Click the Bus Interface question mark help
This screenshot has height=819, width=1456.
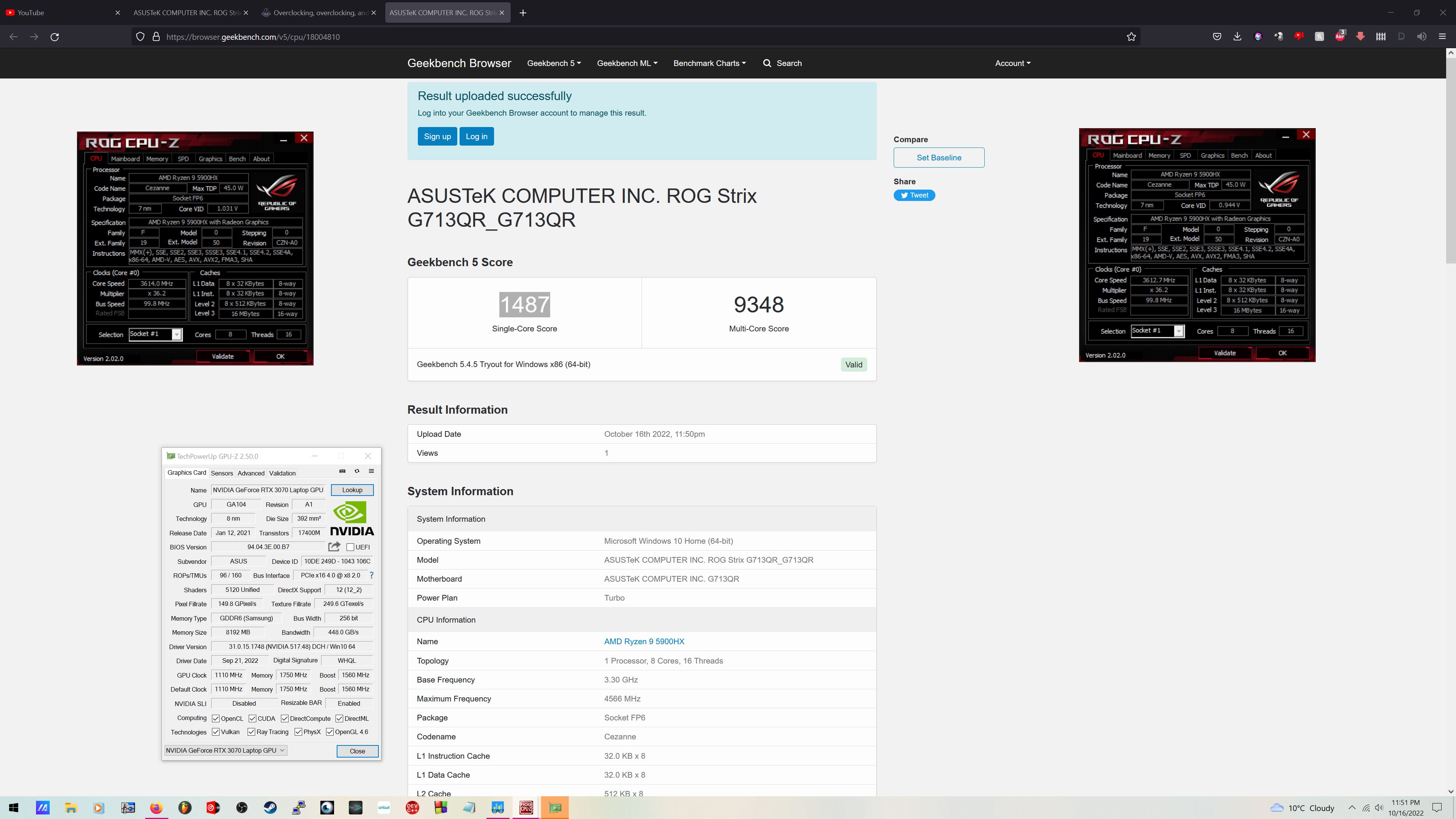(371, 576)
